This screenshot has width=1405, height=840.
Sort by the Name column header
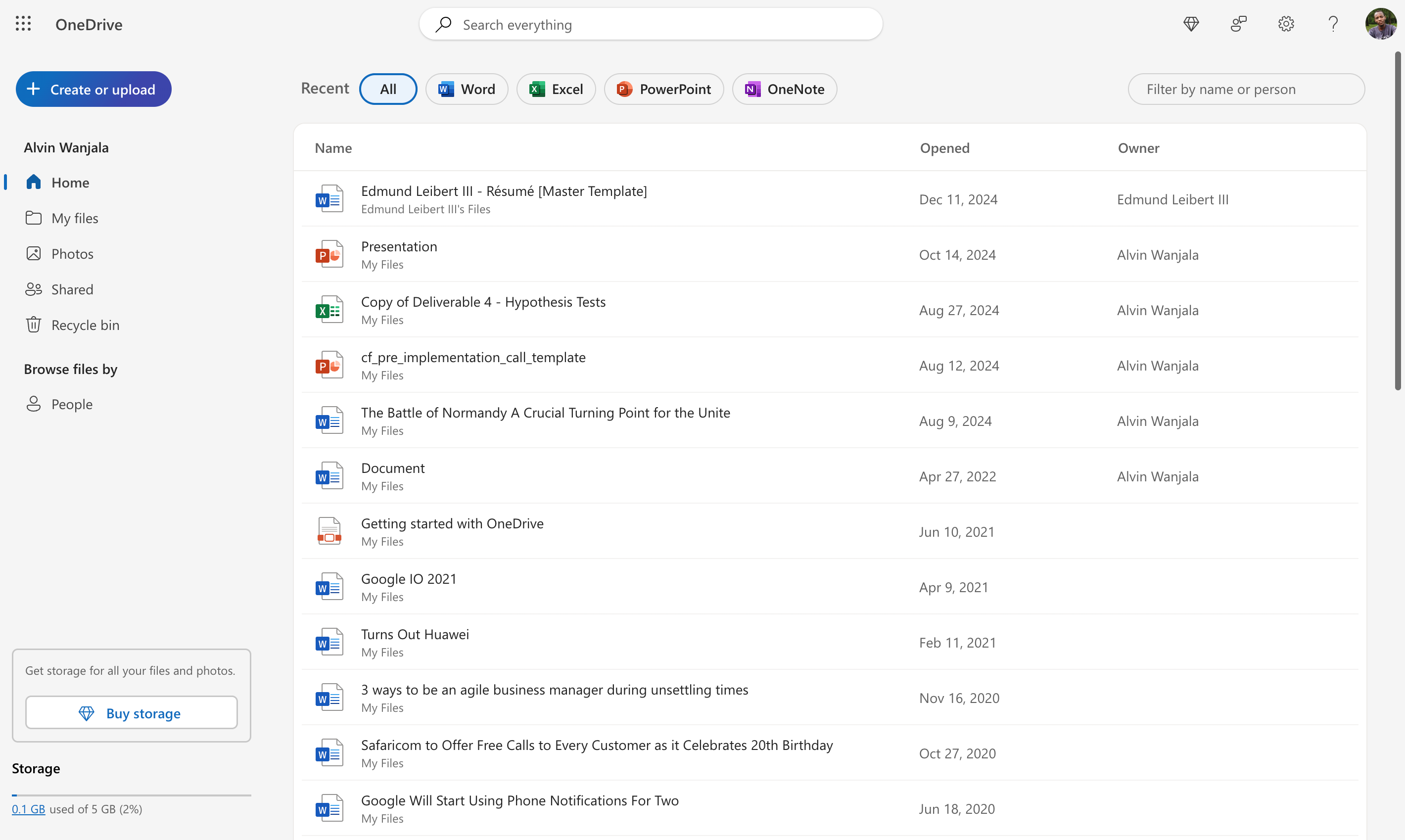[x=333, y=148]
